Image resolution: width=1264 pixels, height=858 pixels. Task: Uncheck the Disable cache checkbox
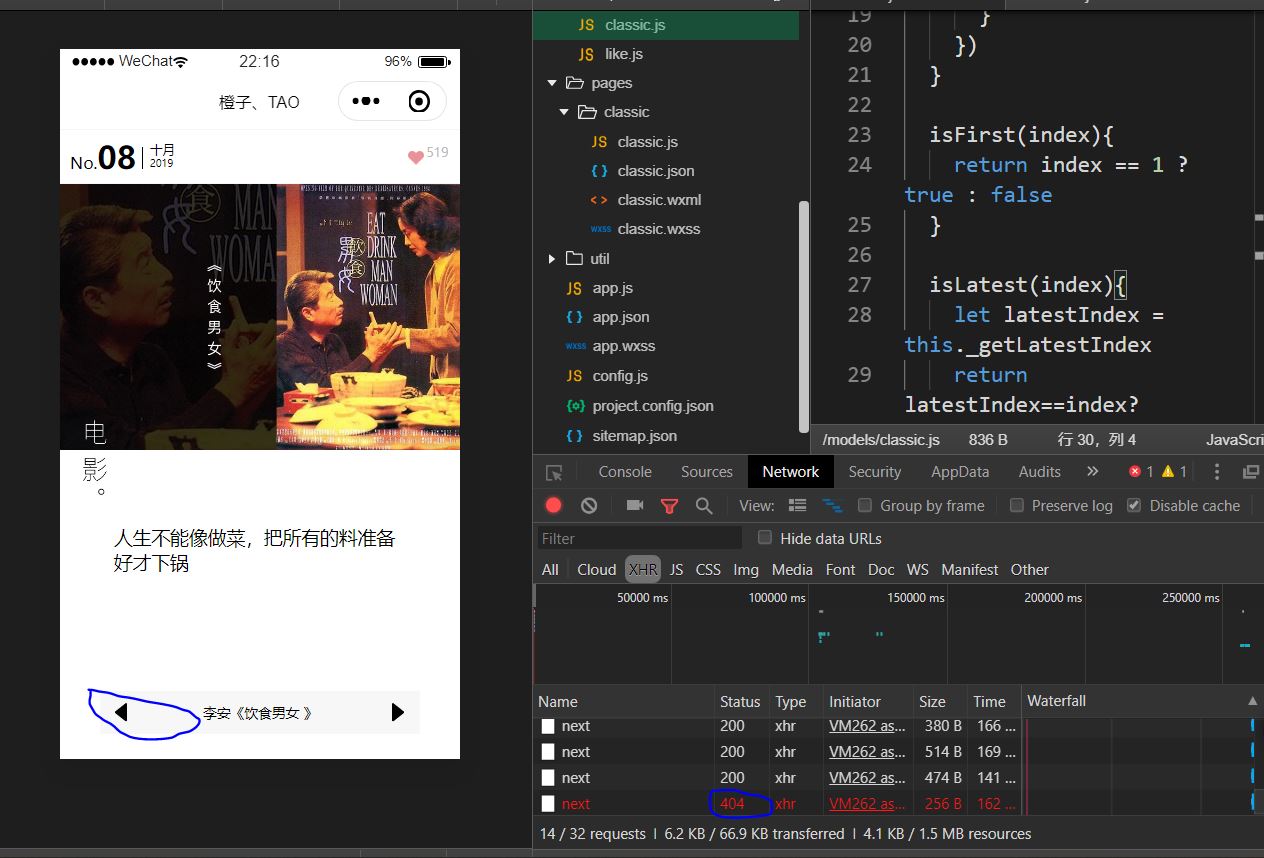[1133, 505]
